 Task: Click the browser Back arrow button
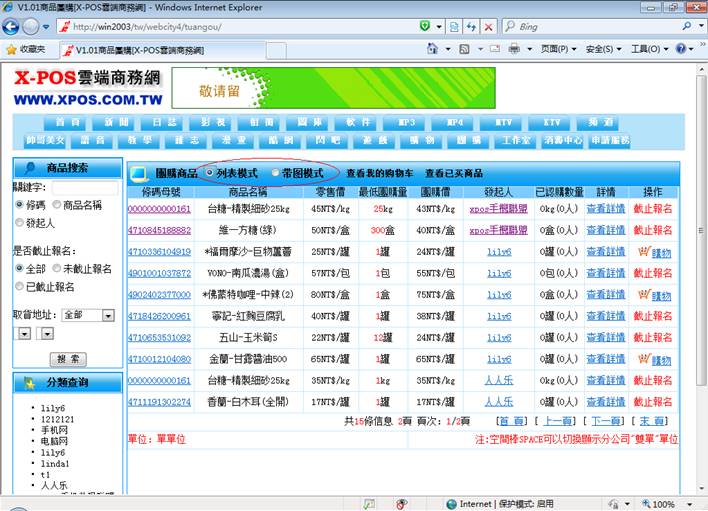(13, 26)
